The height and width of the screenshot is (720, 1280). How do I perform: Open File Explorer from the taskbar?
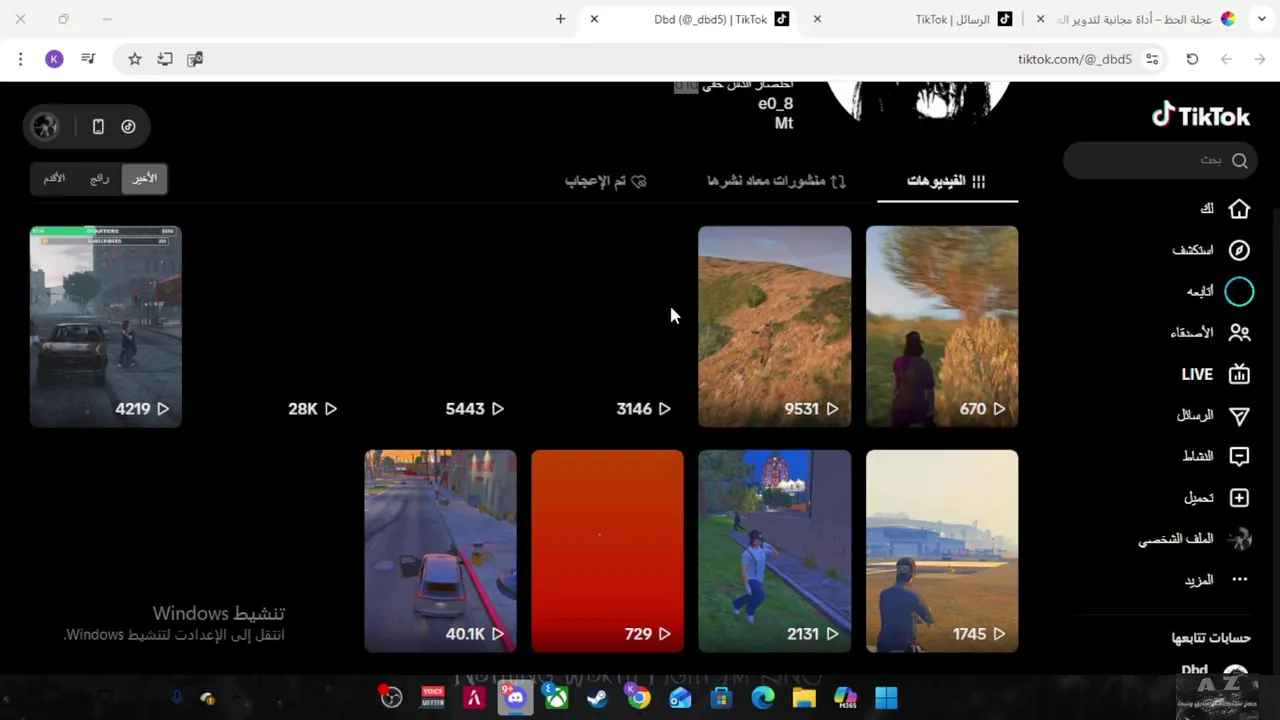[804, 697]
